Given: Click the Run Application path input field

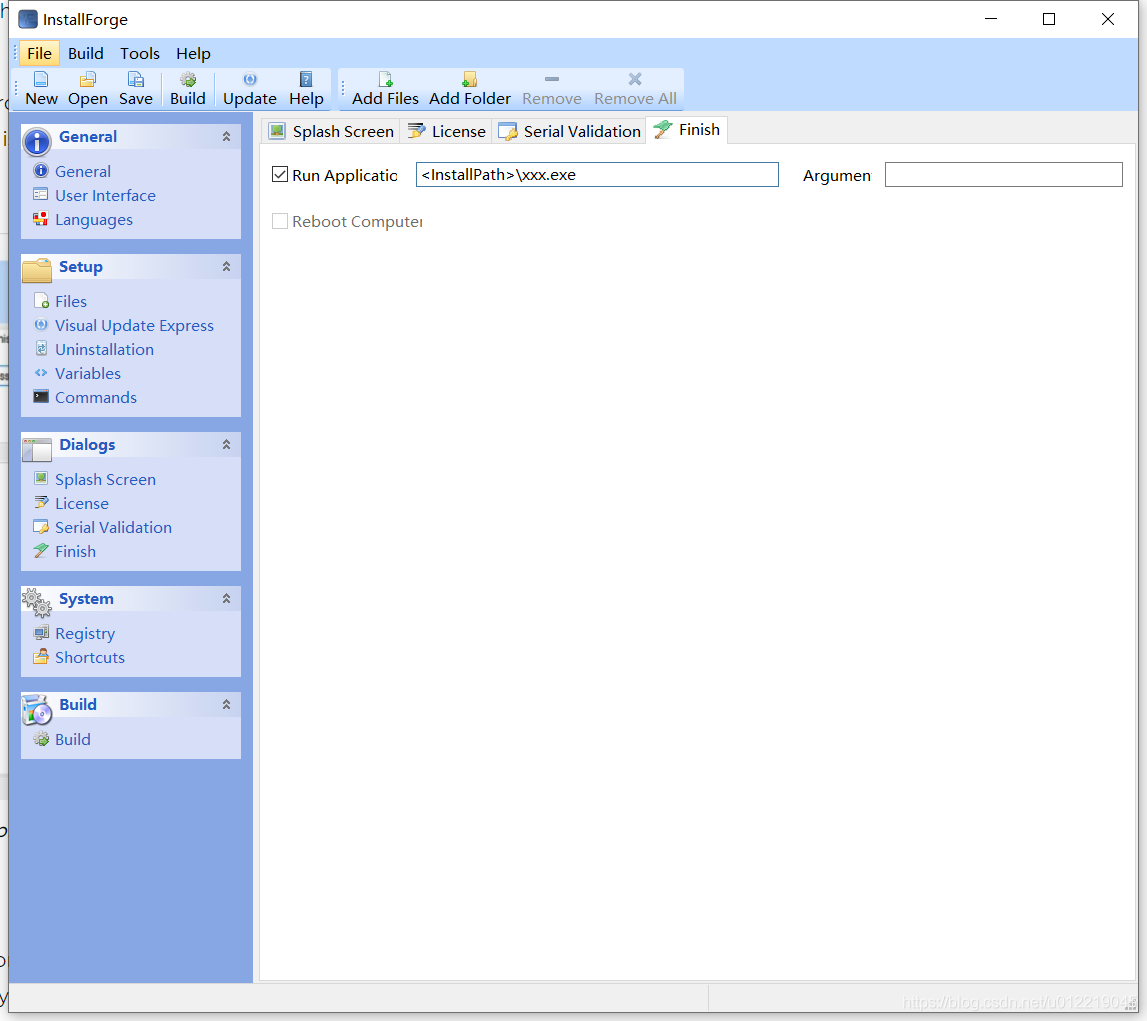Looking at the screenshot, I should (x=597, y=174).
